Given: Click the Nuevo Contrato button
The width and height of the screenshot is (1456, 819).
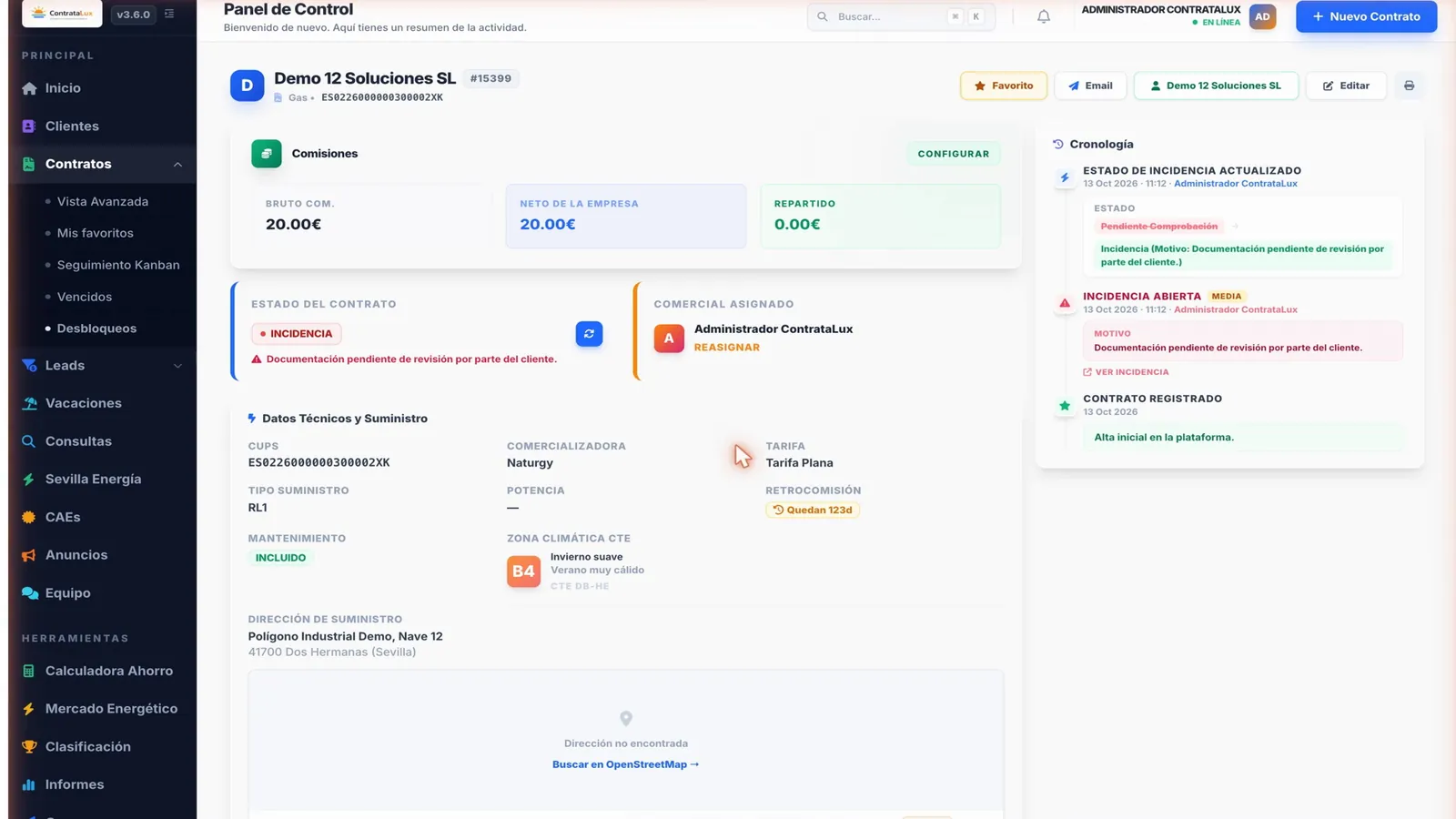Looking at the screenshot, I should click(x=1366, y=16).
